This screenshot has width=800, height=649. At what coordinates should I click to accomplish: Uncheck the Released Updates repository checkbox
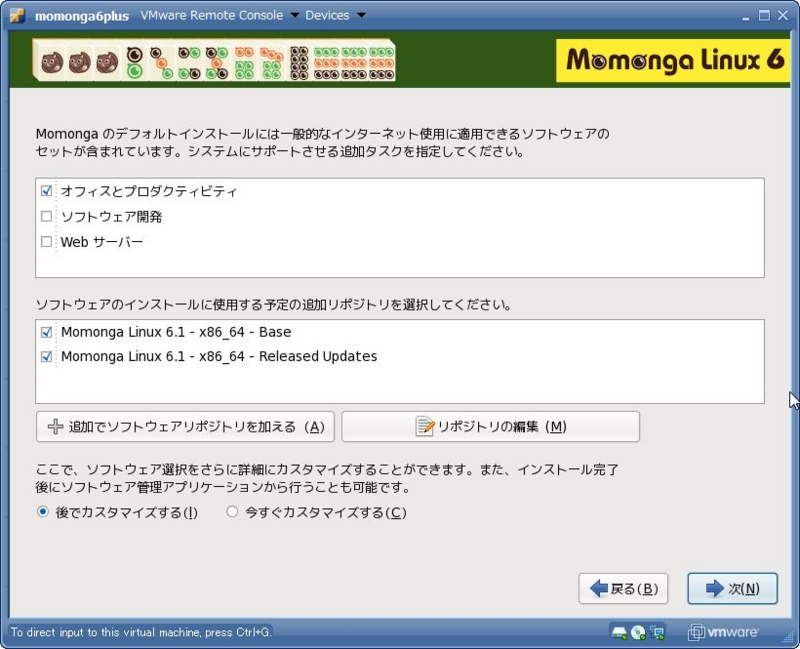(x=46, y=356)
